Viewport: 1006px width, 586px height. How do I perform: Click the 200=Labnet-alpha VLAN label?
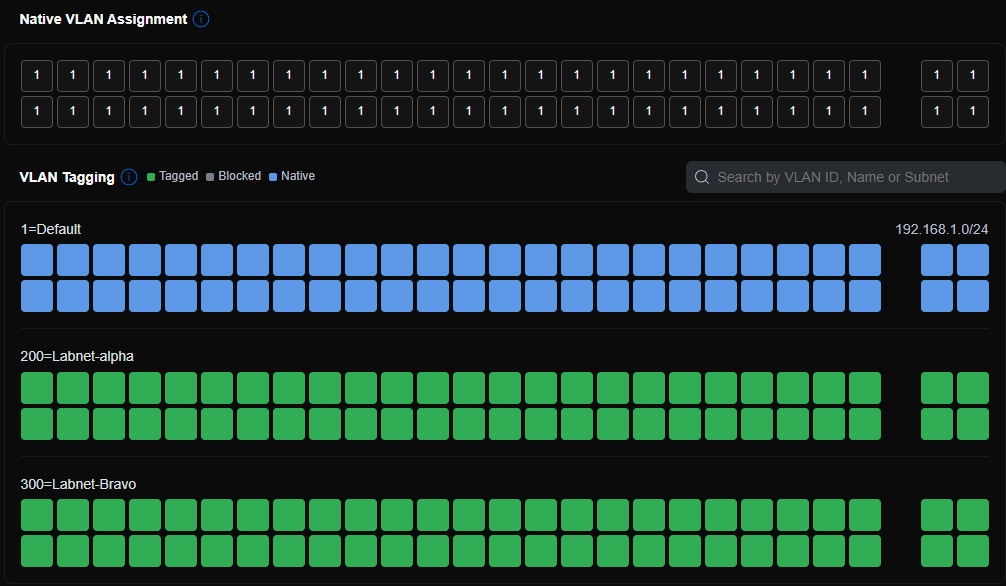pos(77,356)
